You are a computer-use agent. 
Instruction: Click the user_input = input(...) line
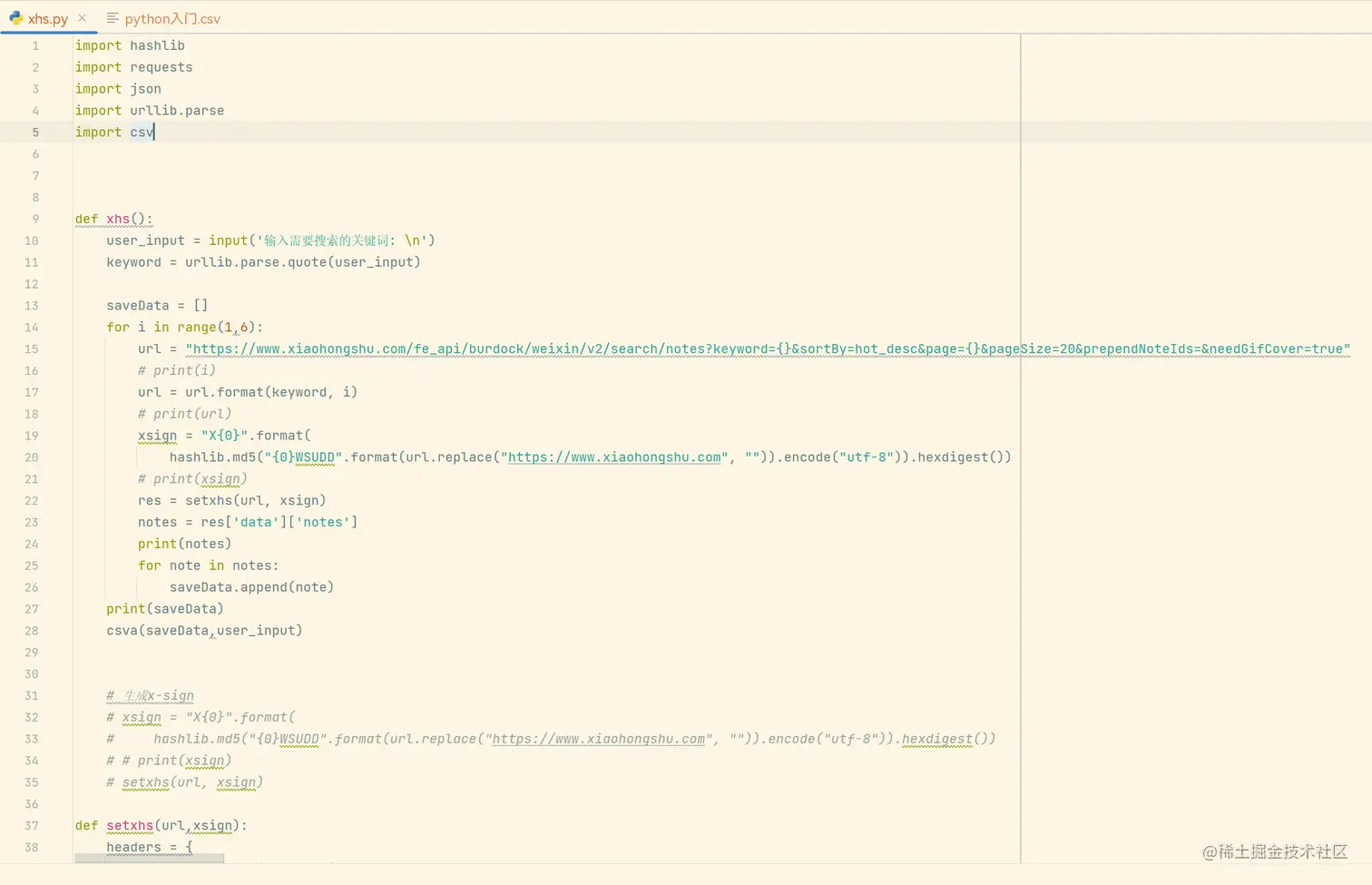(x=270, y=241)
